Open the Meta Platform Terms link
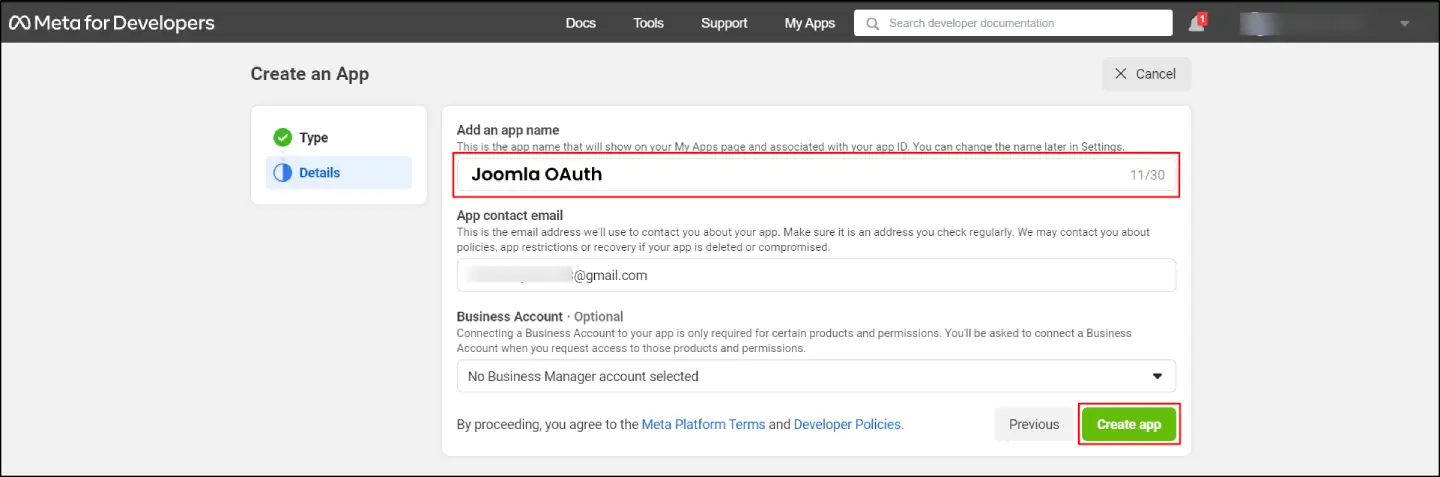 pos(703,424)
